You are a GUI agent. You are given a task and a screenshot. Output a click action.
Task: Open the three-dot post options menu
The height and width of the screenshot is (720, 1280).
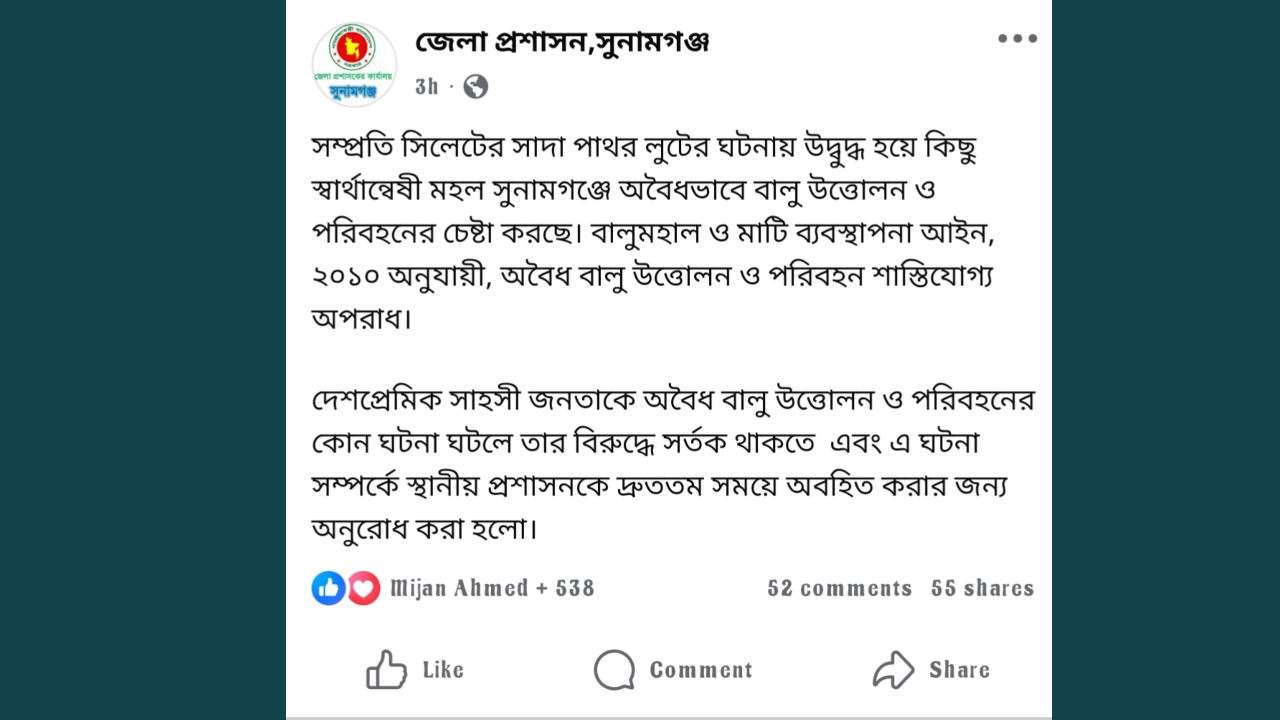point(1017,39)
